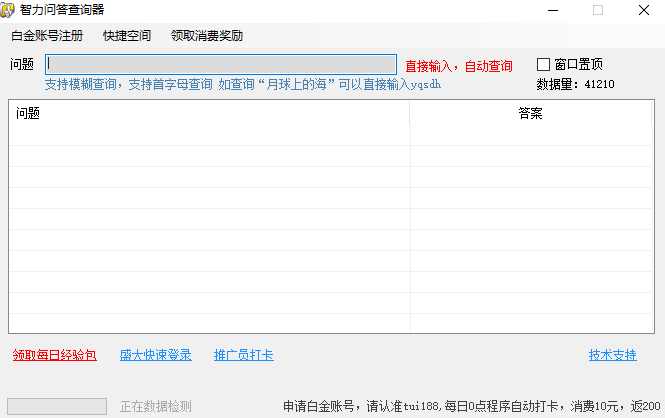Click the 问题 search input field
665x418 pixels.
[220, 65]
